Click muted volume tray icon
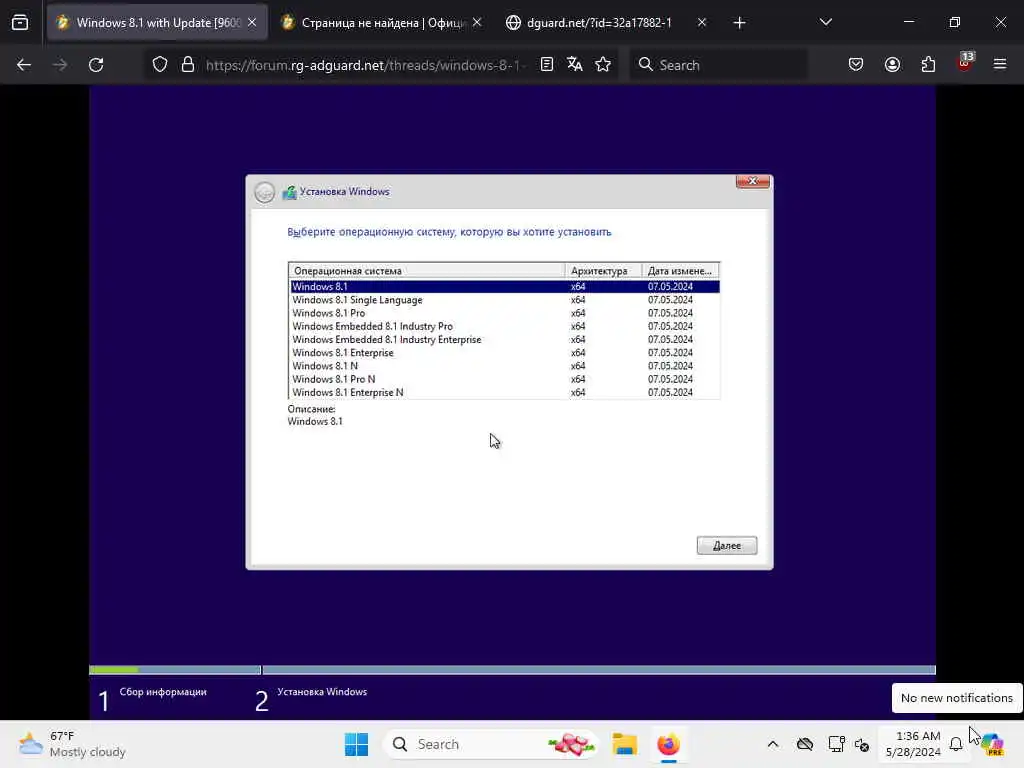Image resolution: width=1024 pixels, height=768 pixels. (x=862, y=745)
